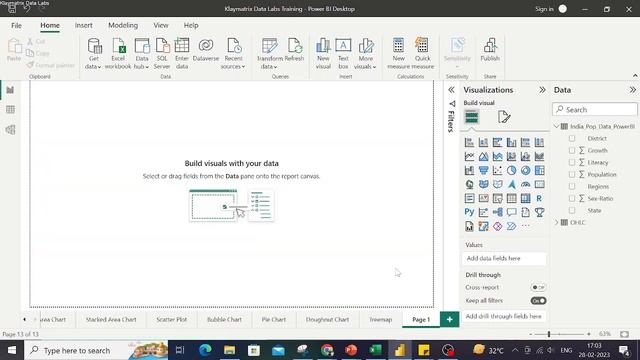This screenshot has width=640, height=360.
Task: Collapse the ribbon with the caret
Action: pos(635,76)
